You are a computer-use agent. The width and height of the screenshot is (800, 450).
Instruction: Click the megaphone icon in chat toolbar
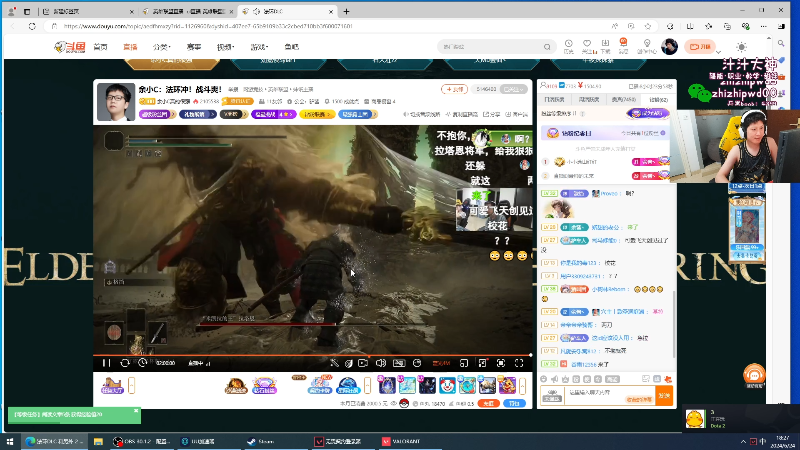(x=555, y=379)
